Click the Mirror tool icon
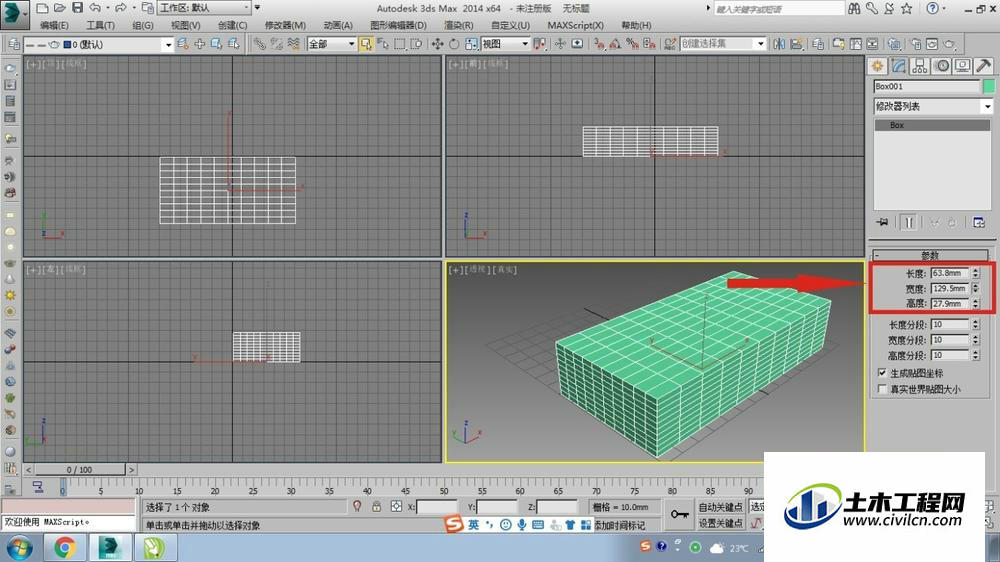1000x562 pixels. pos(779,44)
